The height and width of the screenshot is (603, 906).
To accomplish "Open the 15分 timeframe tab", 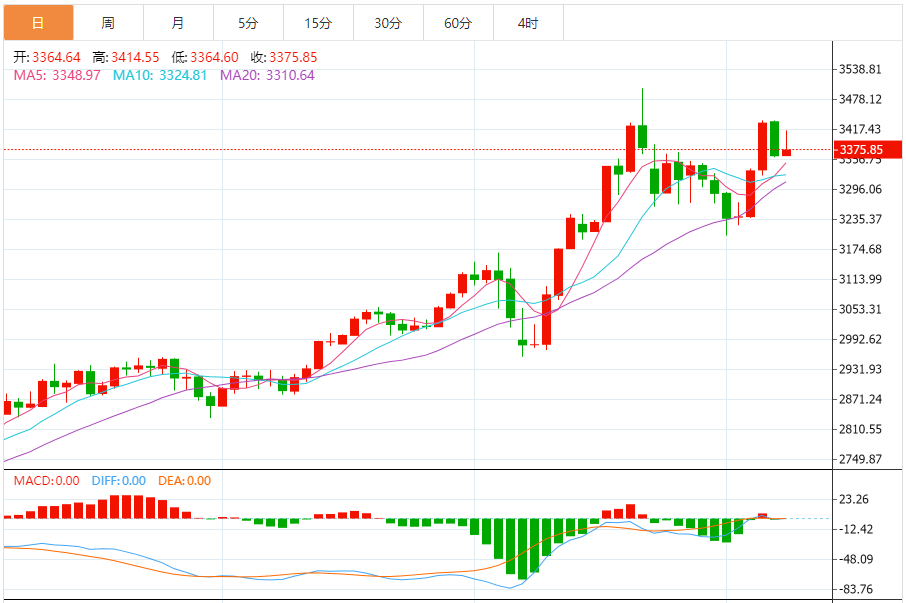I will [x=318, y=23].
